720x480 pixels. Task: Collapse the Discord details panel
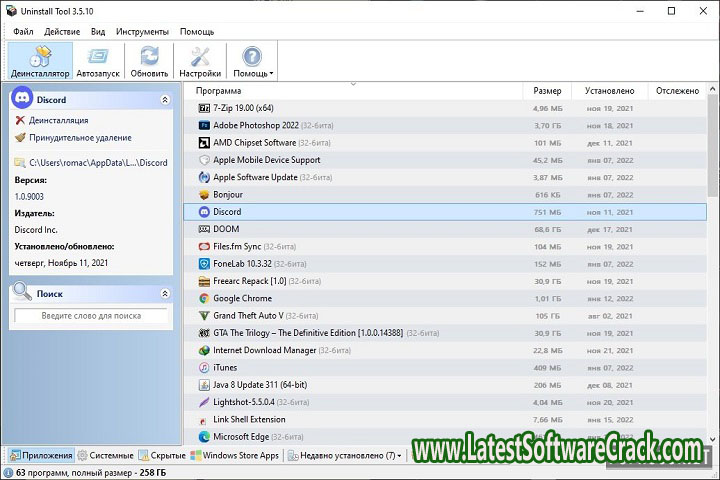(x=164, y=100)
